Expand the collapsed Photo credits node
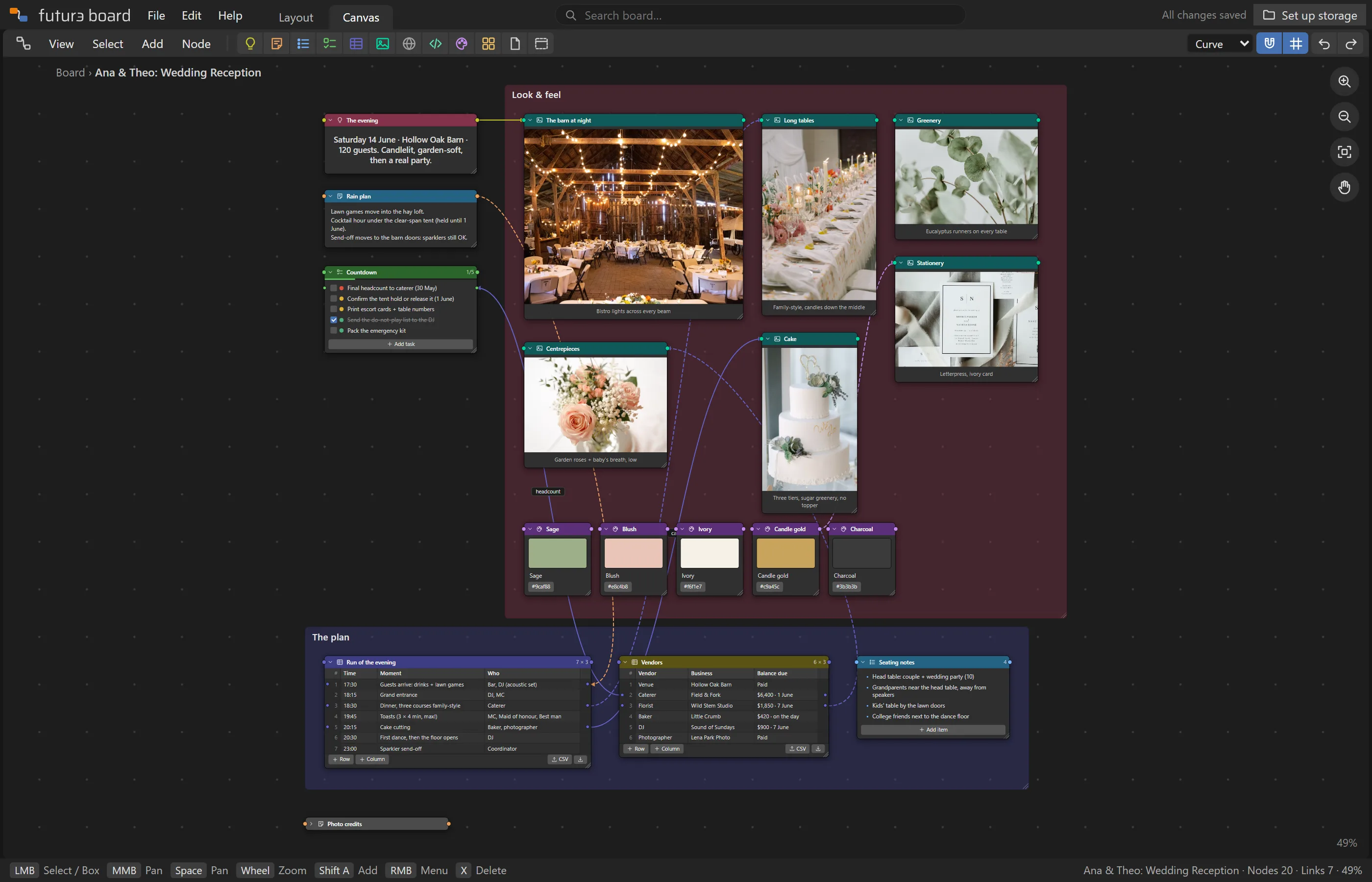The height and width of the screenshot is (882, 1372). [311, 824]
